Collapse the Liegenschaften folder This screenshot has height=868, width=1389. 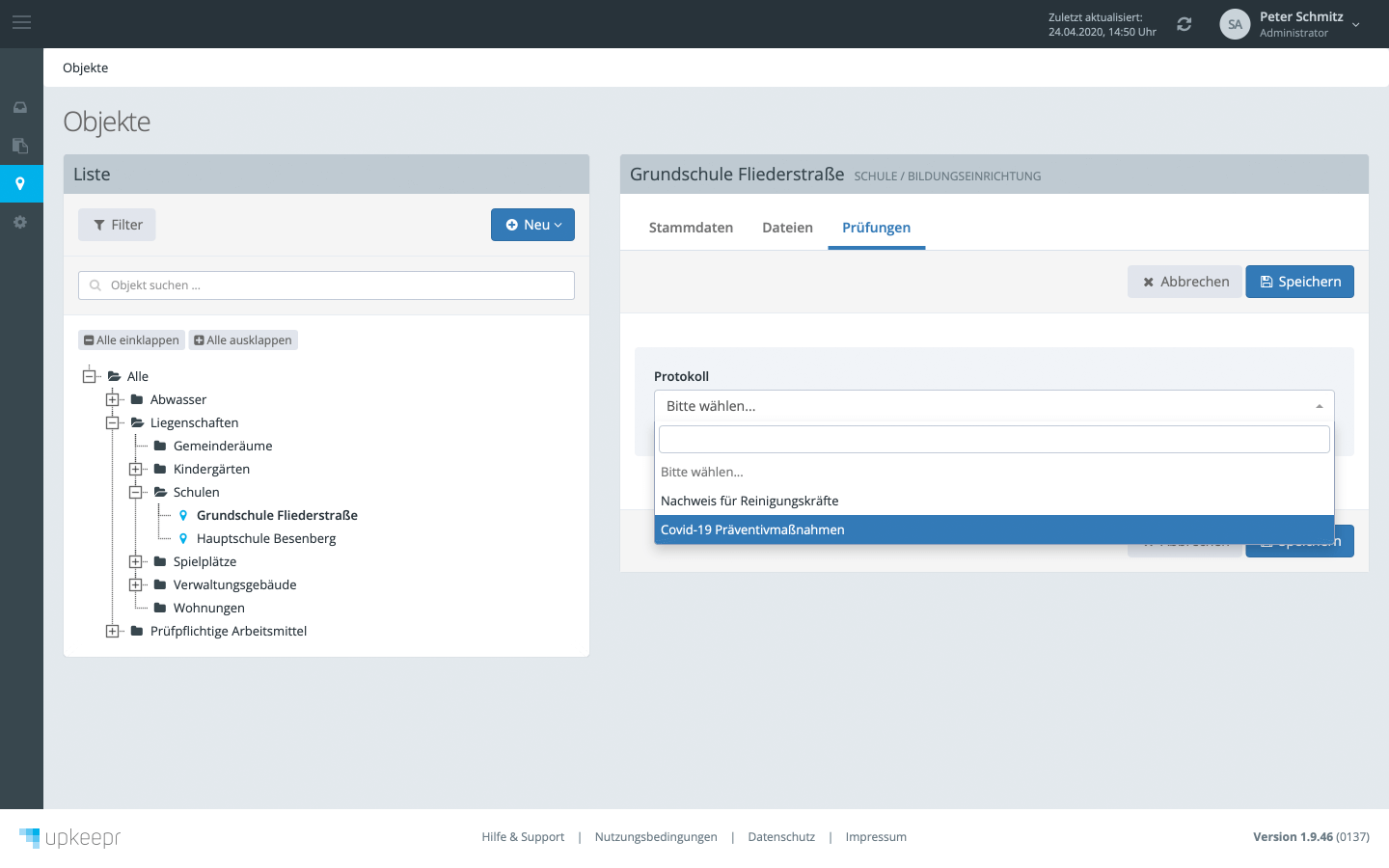pos(113,422)
